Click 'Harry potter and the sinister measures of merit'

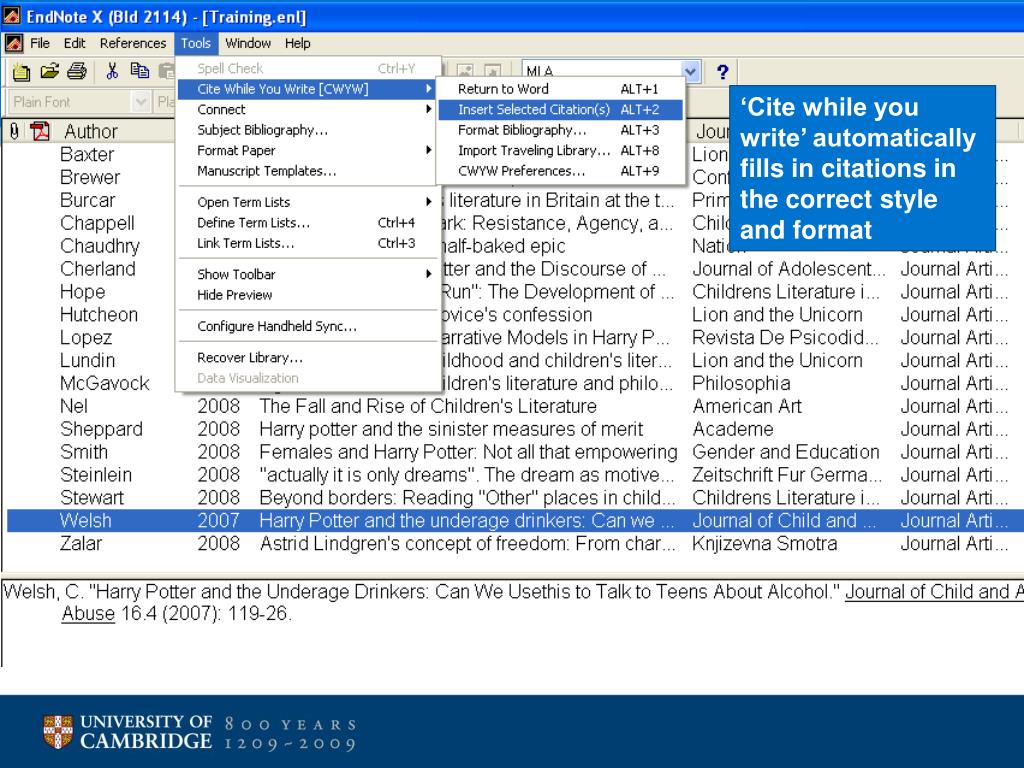point(451,428)
